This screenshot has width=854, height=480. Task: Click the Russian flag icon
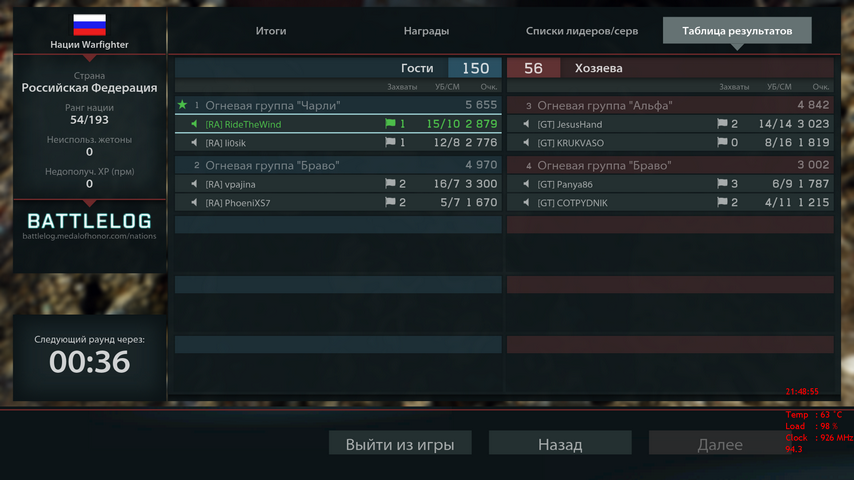[x=89, y=25]
